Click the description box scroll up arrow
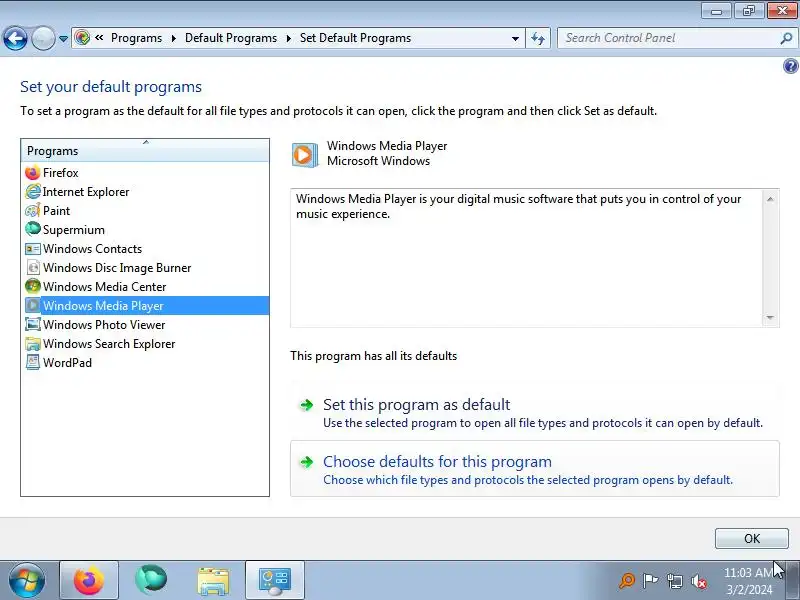Screen dimensions: 800x600 click(x=770, y=199)
